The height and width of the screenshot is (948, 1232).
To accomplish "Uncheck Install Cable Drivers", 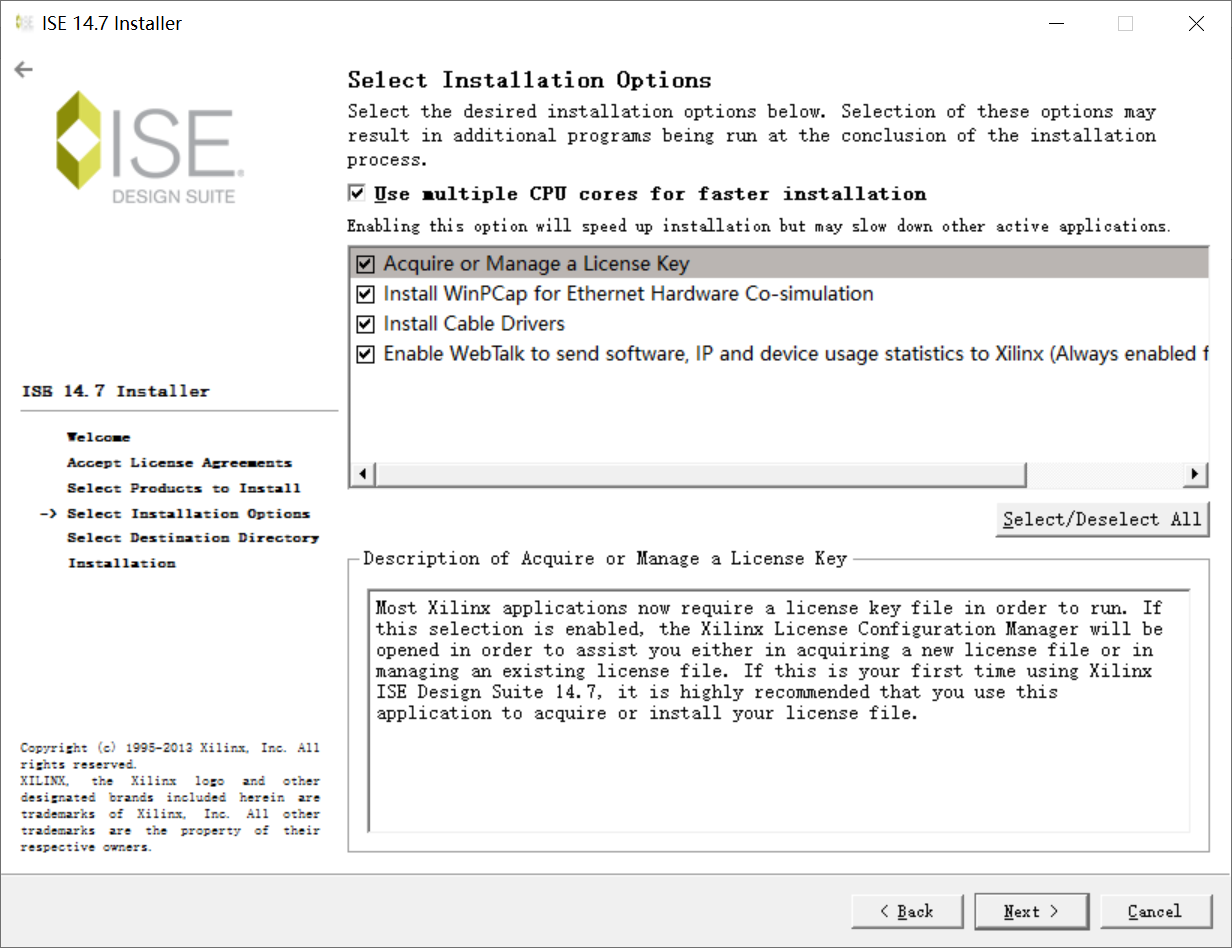I will click(x=365, y=323).
